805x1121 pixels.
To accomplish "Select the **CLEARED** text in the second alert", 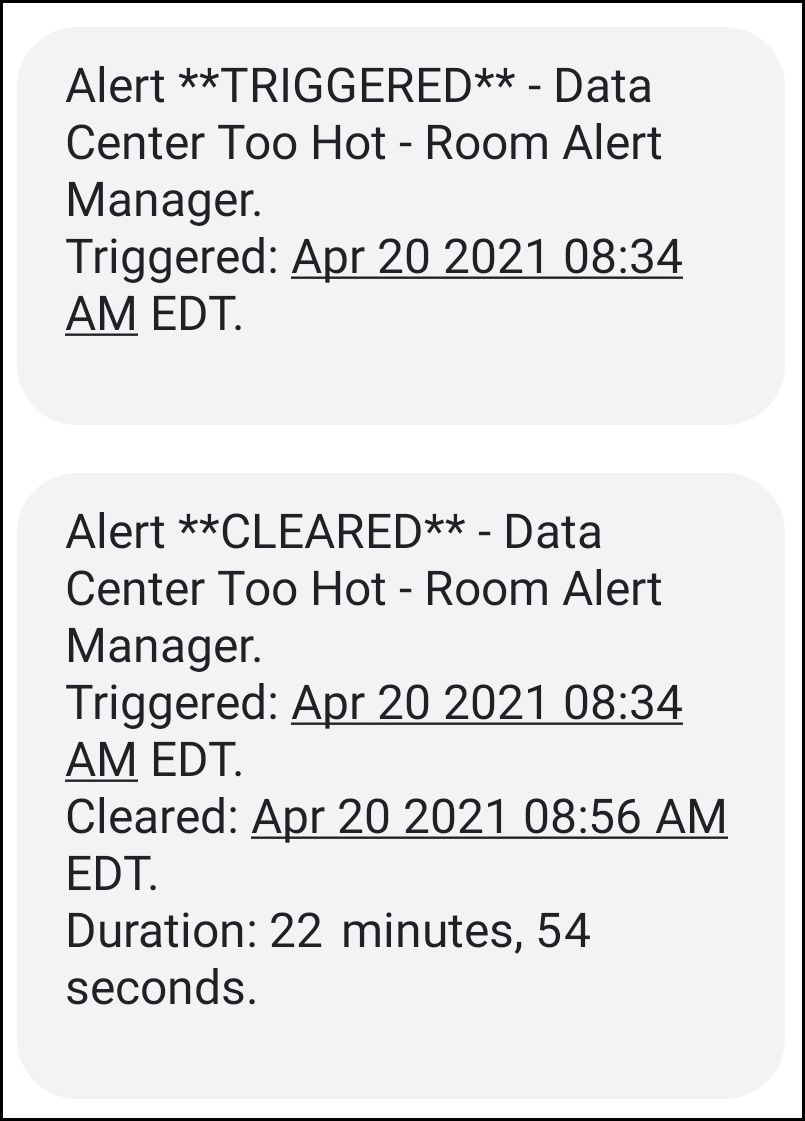I will [320, 532].
